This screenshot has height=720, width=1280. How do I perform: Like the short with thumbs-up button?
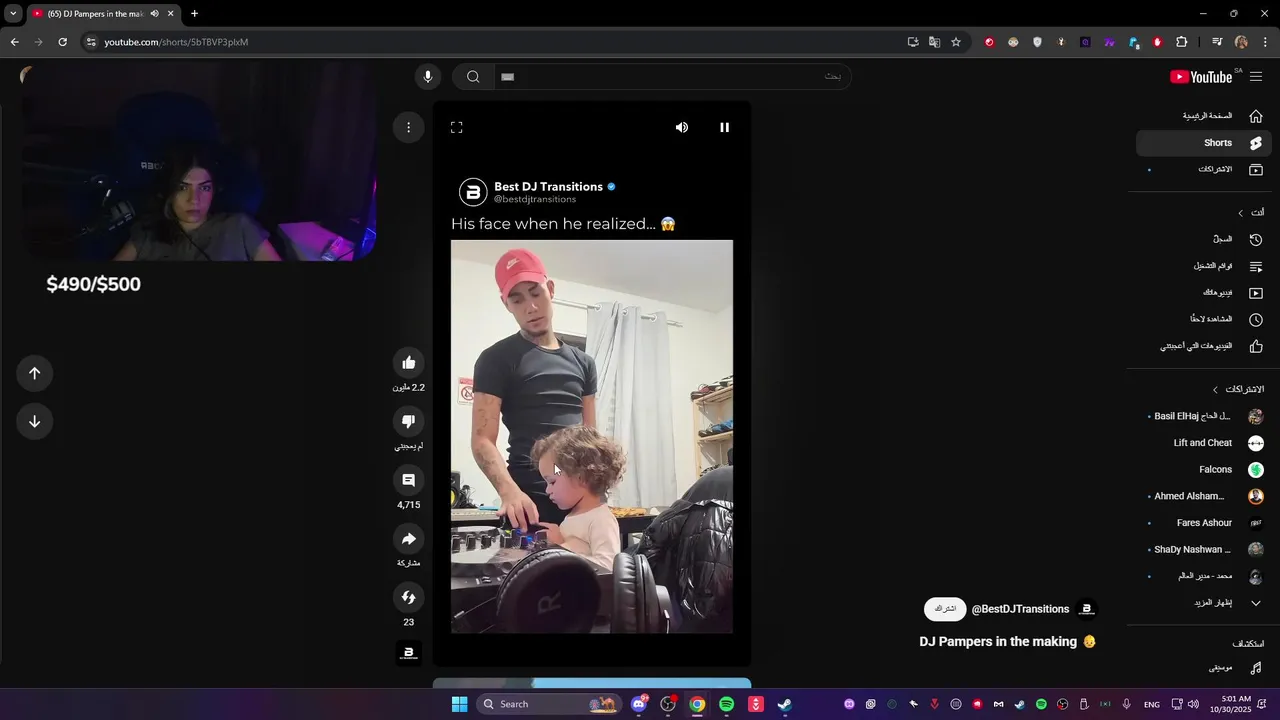(408, 363)
